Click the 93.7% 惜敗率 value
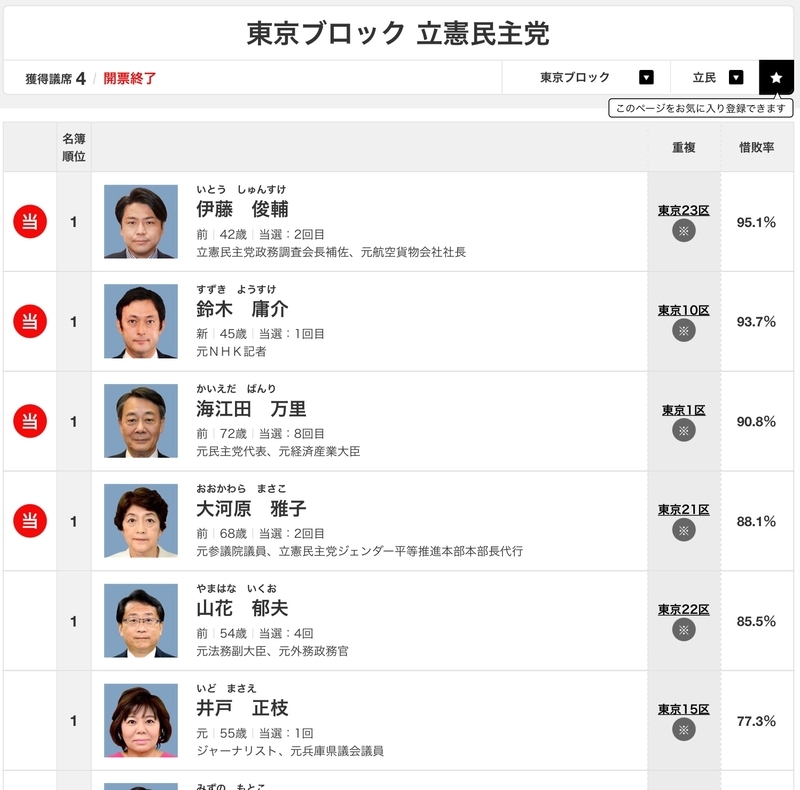The height and width of the screenshot is (790, 800). pyautogui.click(x=756, y=322)
